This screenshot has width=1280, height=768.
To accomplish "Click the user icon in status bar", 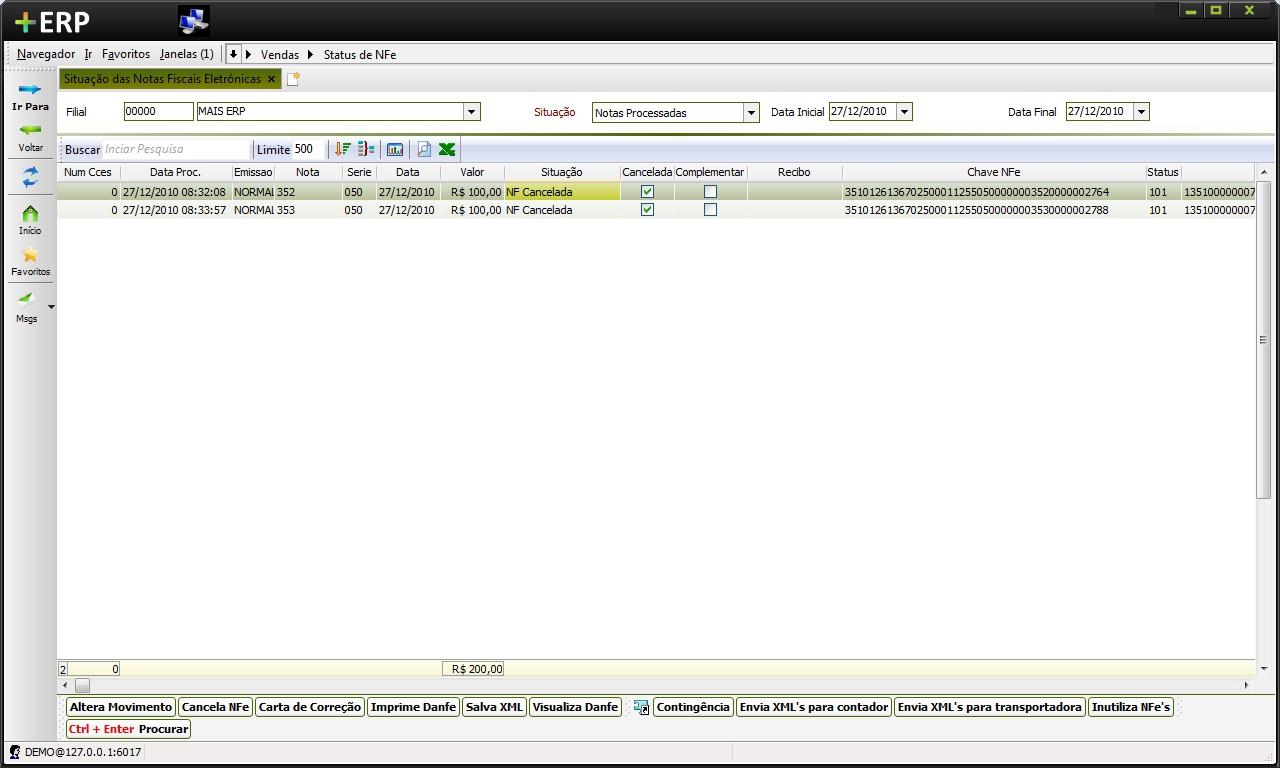I will 15,752.
